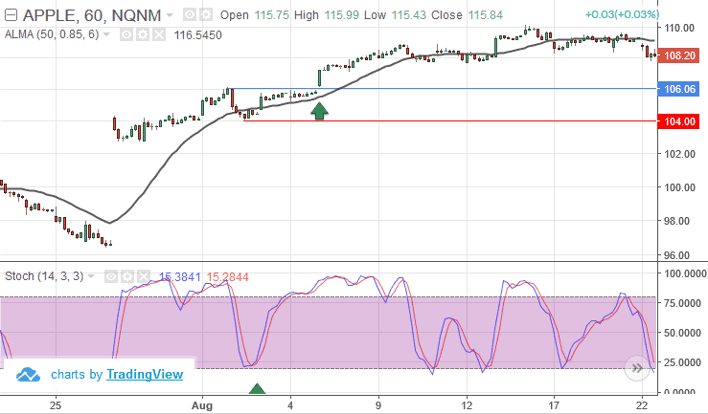The height and width of the screenshot is (414, 708).
Task: Click the Stoch (14, 3, 3) indicator label
Action: coord(44,276)
